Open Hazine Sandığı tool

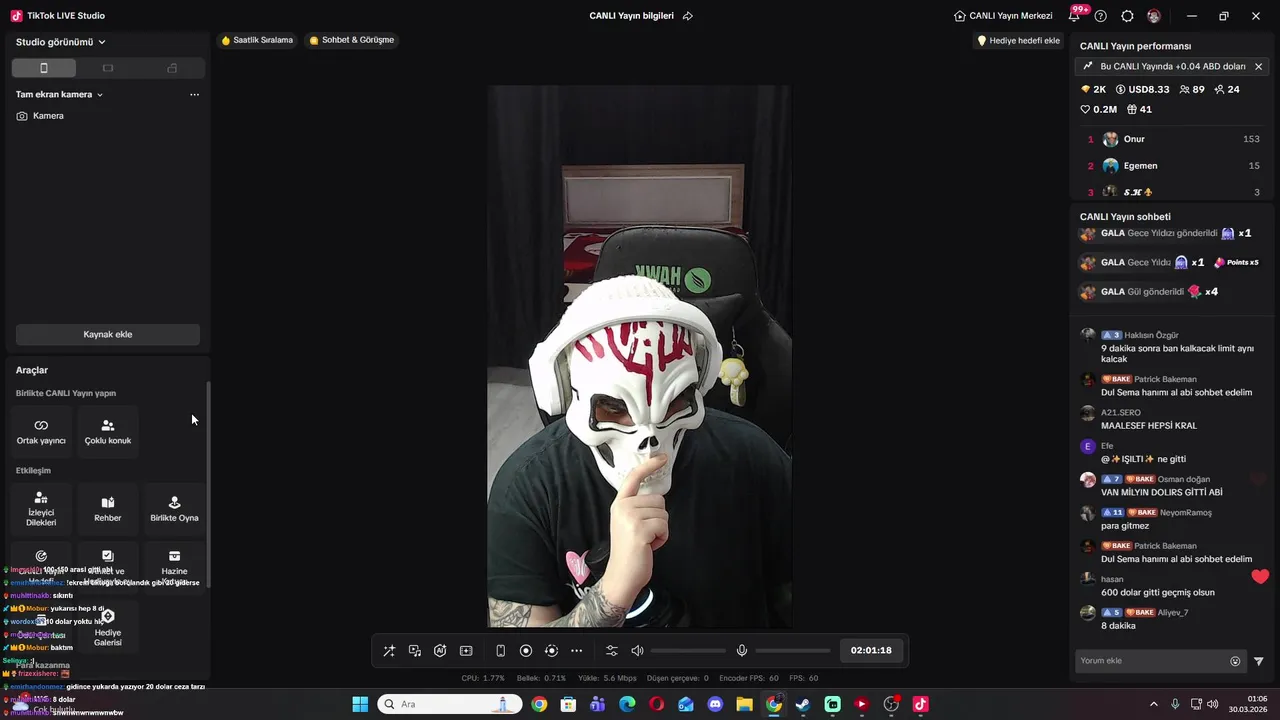tap(174, 567)
